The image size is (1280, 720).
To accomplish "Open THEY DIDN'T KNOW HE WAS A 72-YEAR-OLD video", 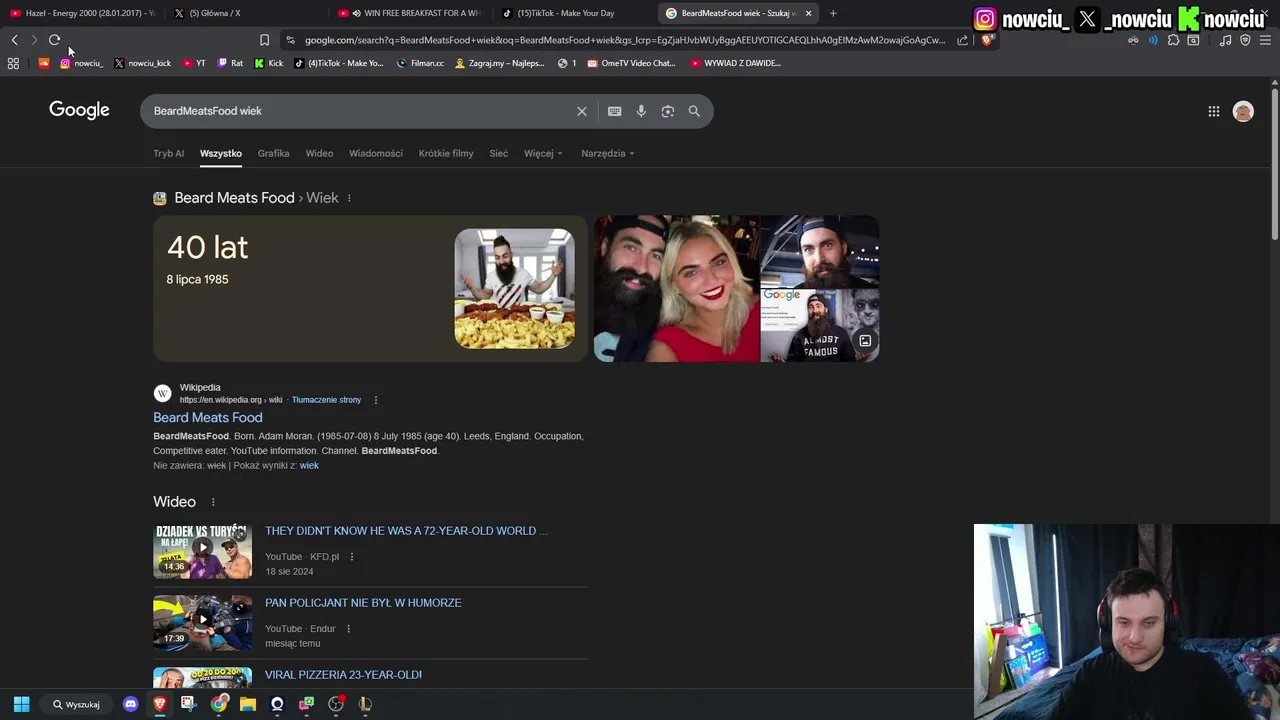I will pos(406,531).
